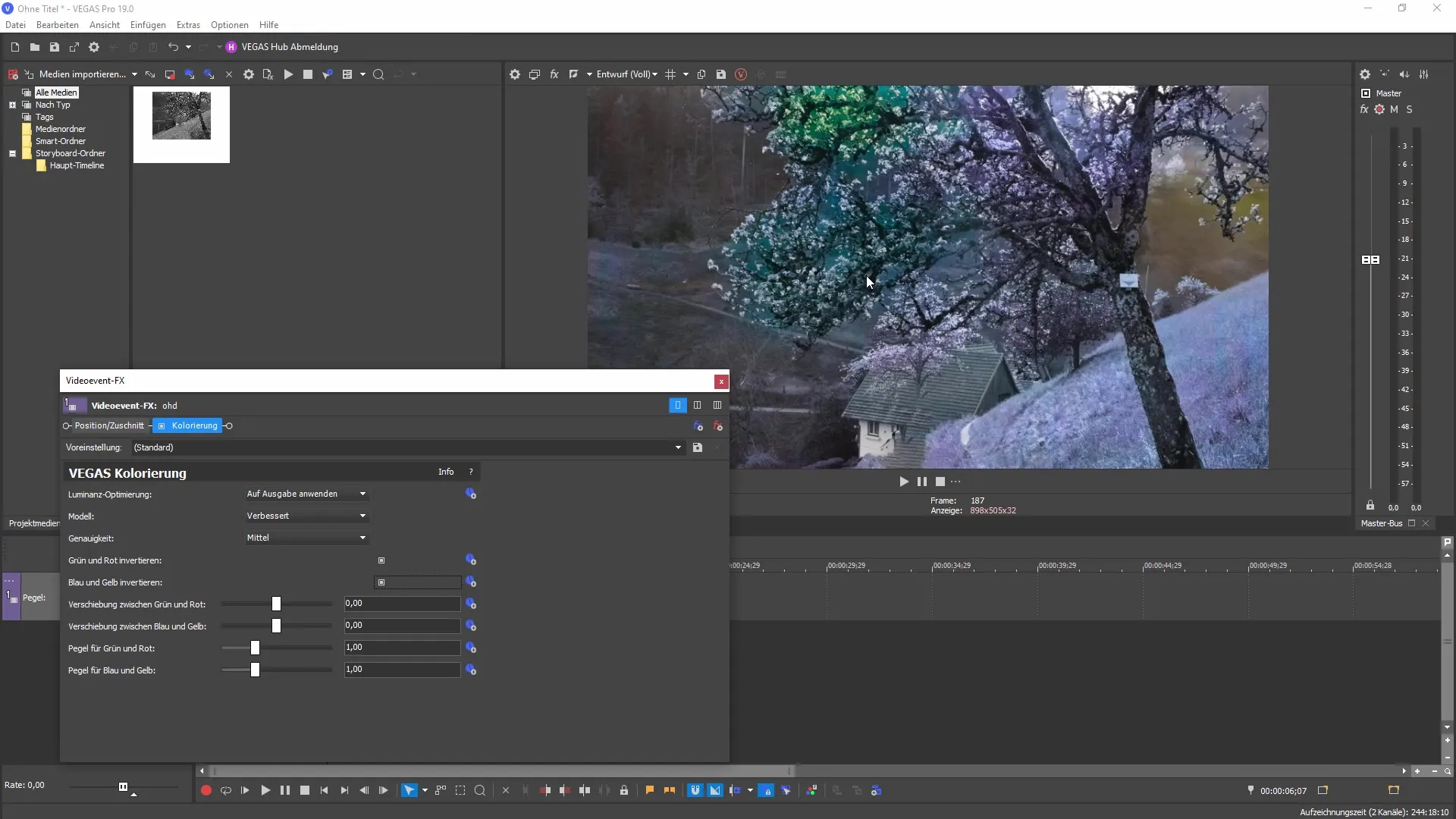Screen dimensions: 1456x819
Task: Open media properties gear in Project Media toolbar
Action: point(249,74)
